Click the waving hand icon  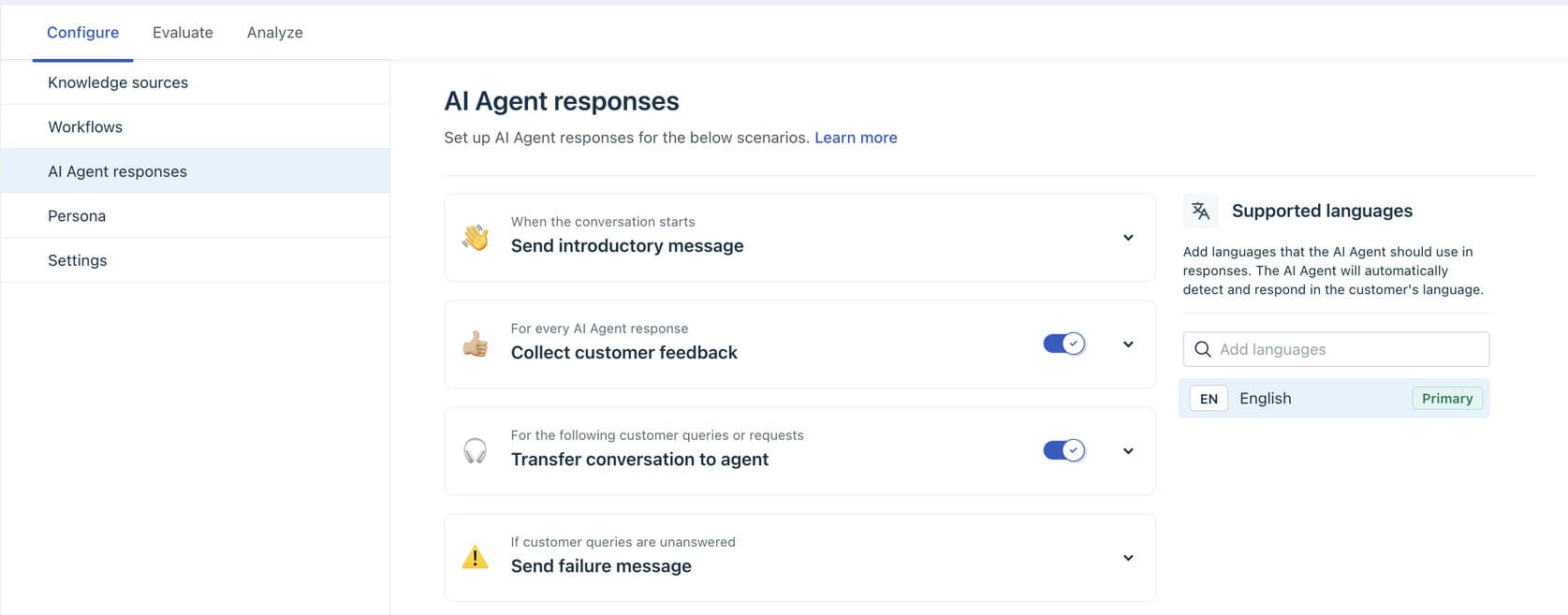[476, 238]
